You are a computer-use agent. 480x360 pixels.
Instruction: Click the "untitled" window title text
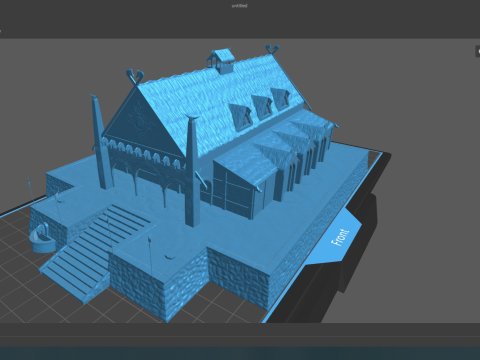[x=239, y=6]
